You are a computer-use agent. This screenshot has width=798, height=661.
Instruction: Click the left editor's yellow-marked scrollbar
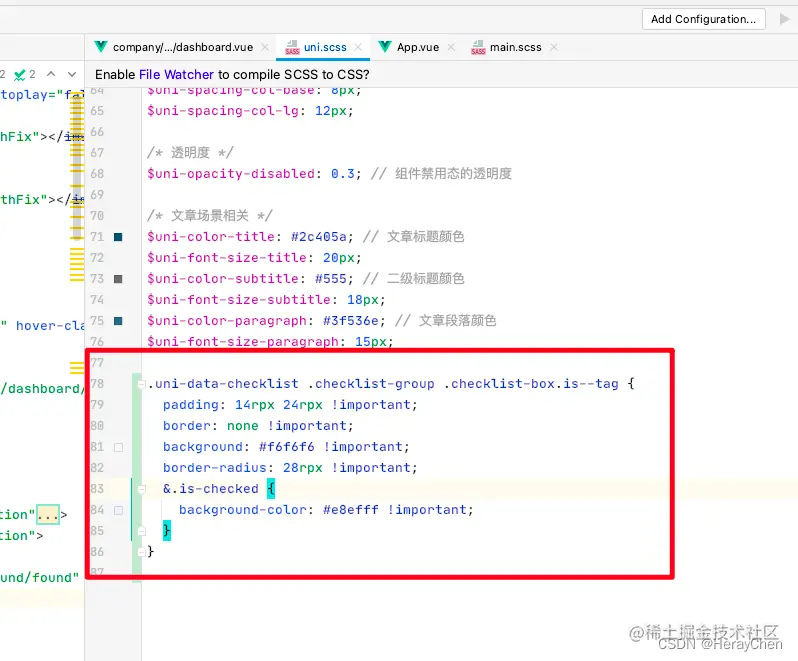coord(77,188)
